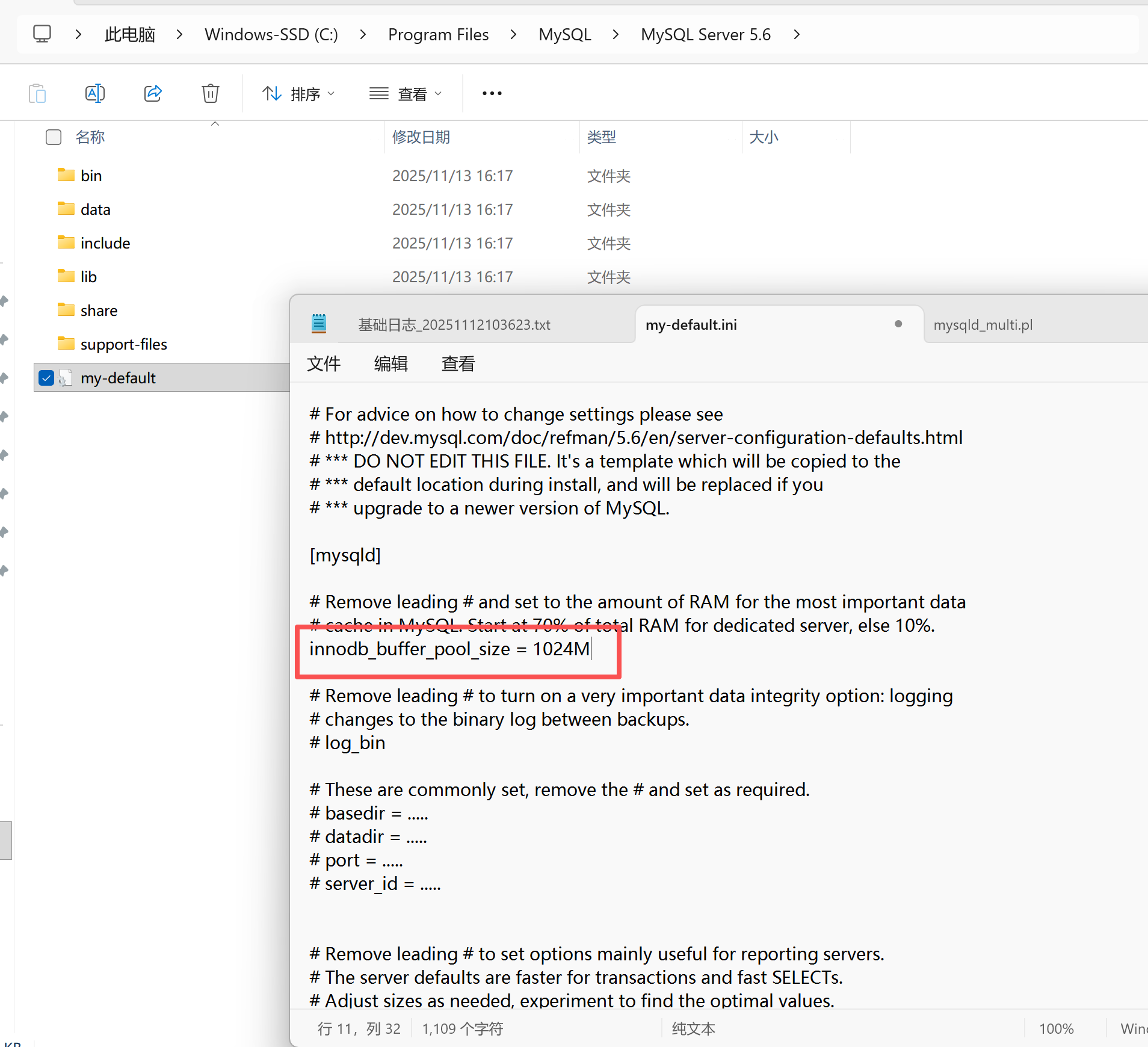Viewport: 1148px width, 1047px height.
Task: Click the unsaved-changes dot on my-default.ini tab
Action: tap(898, 324)
